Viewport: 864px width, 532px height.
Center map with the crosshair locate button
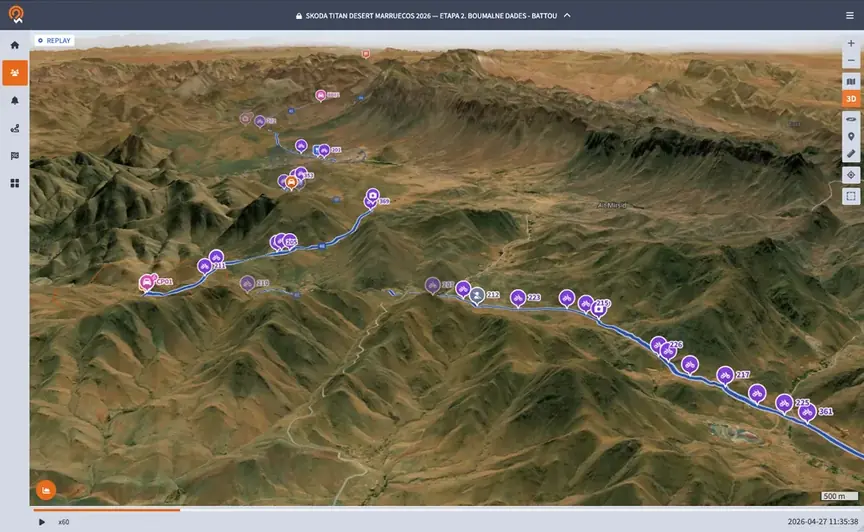tap(851, 175)
